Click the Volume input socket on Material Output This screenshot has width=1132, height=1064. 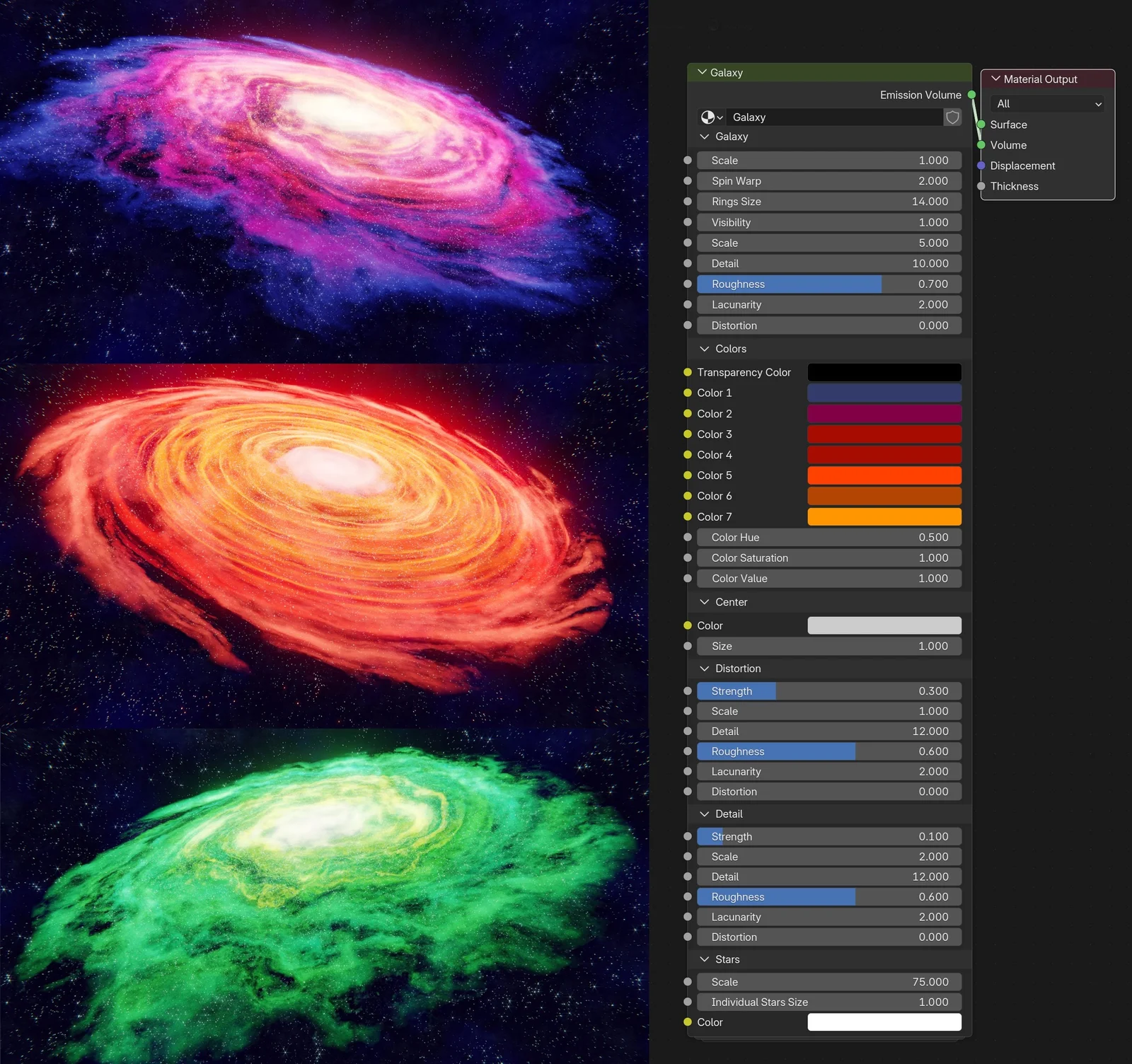point(981,145)
